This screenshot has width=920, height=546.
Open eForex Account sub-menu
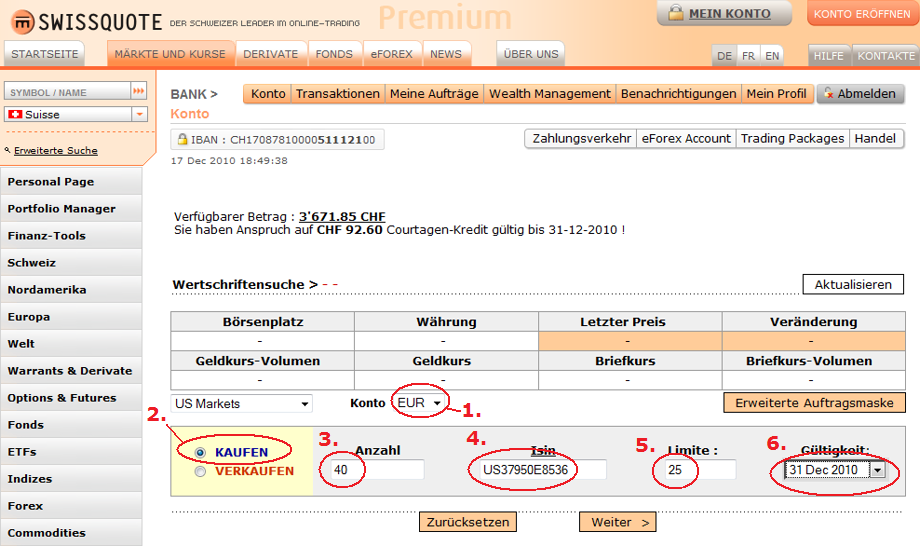click(x=686, y=138)
